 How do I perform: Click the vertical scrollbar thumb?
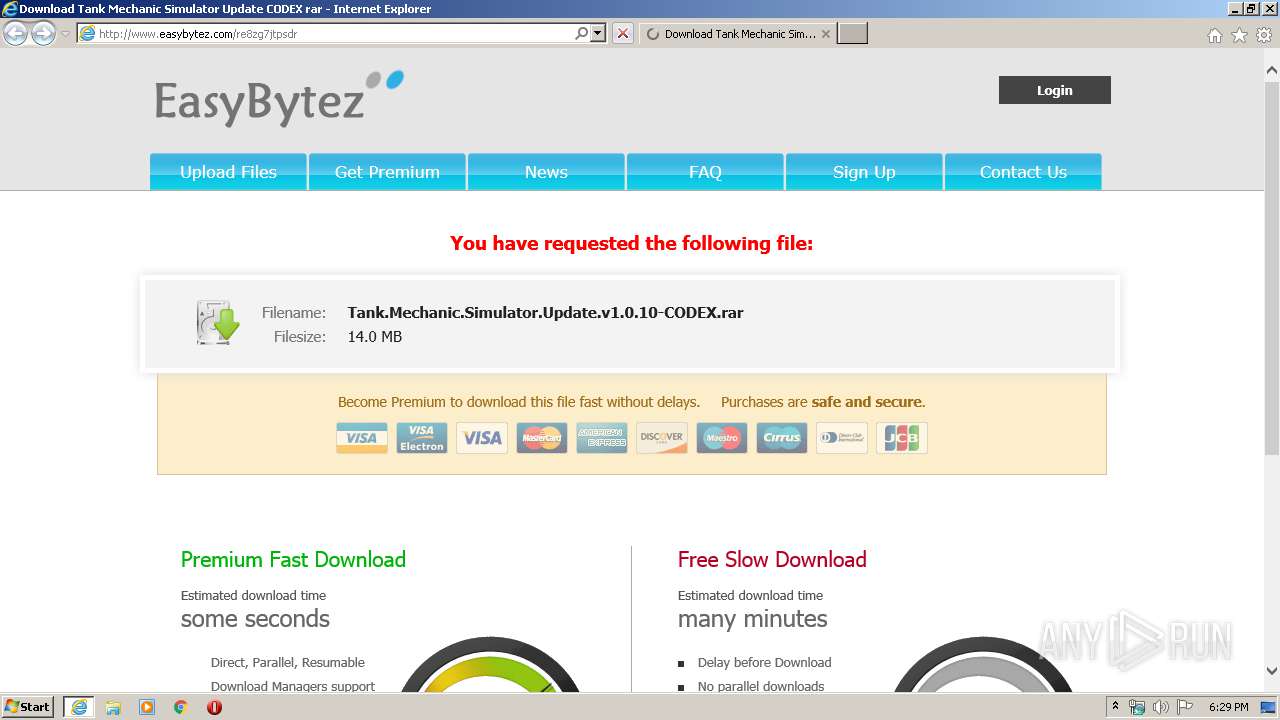tap(1272, 267)
